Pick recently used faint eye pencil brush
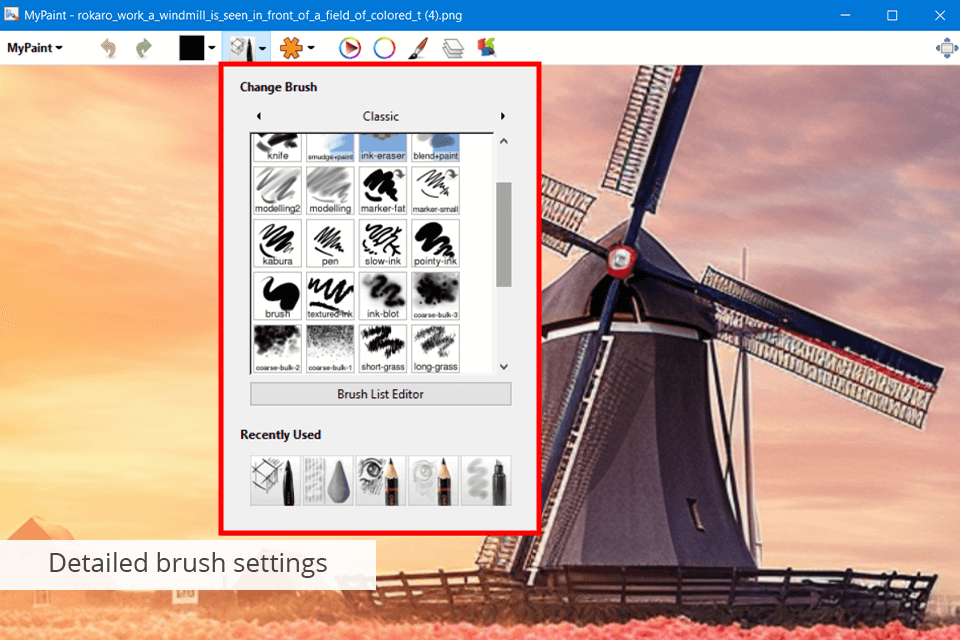Viewport: 960px width, 640px height. [433, 480]
